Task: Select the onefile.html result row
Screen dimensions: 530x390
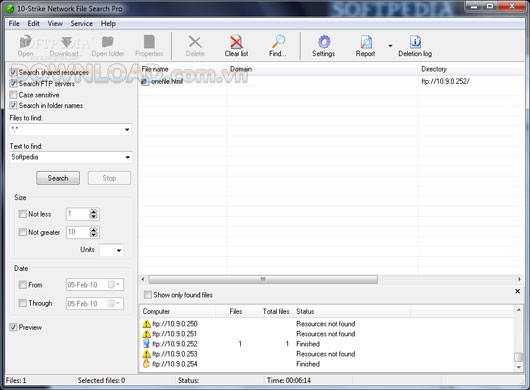Action: (x=332, y=81)
